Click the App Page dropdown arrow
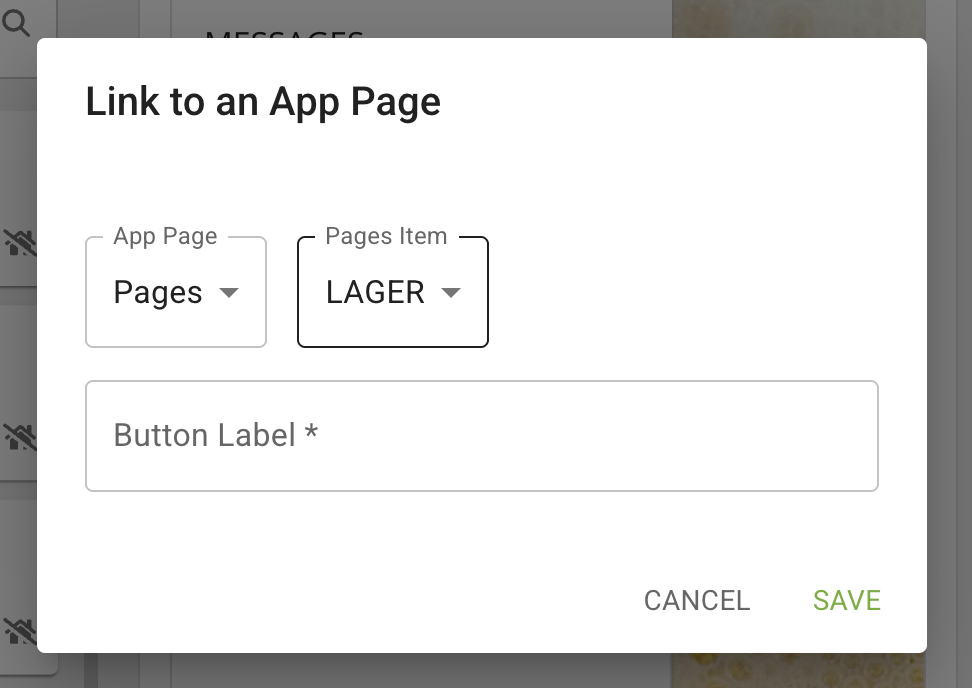This screenshot has width=972, height=688. [x=229, y=293]
